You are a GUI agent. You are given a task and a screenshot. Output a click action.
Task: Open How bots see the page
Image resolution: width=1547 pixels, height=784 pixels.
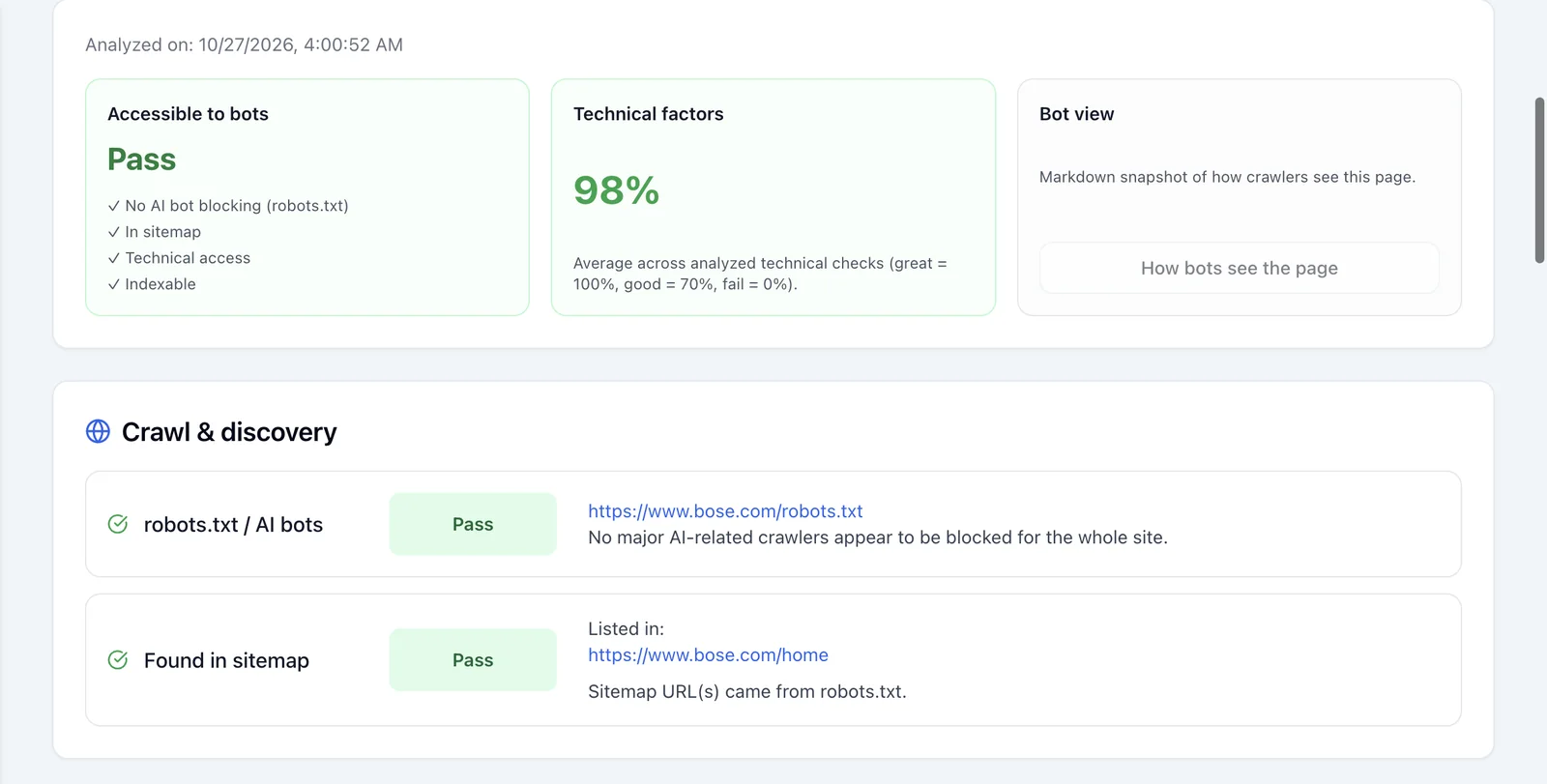(1239, 268)
